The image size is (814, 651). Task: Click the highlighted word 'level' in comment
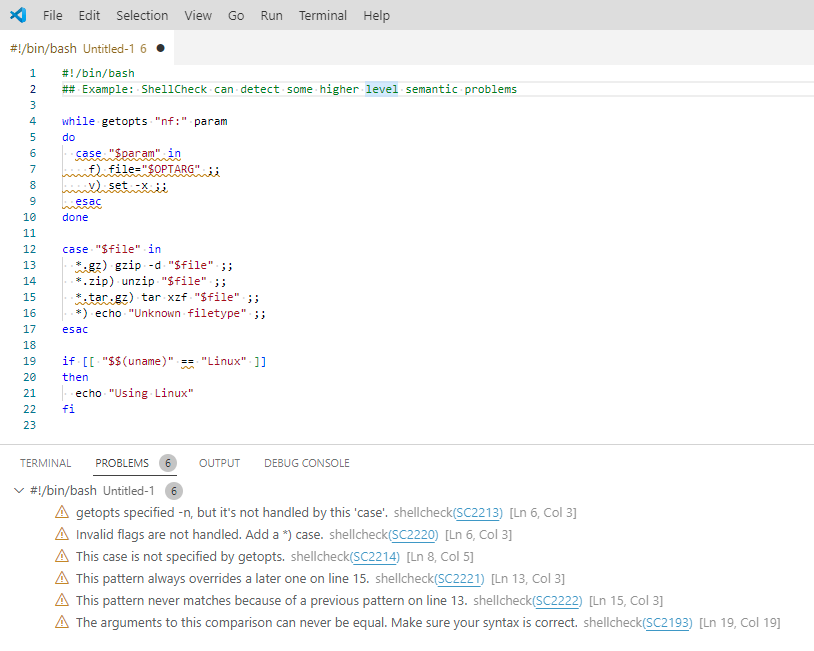pyautogui.click(x=382, y=89)
